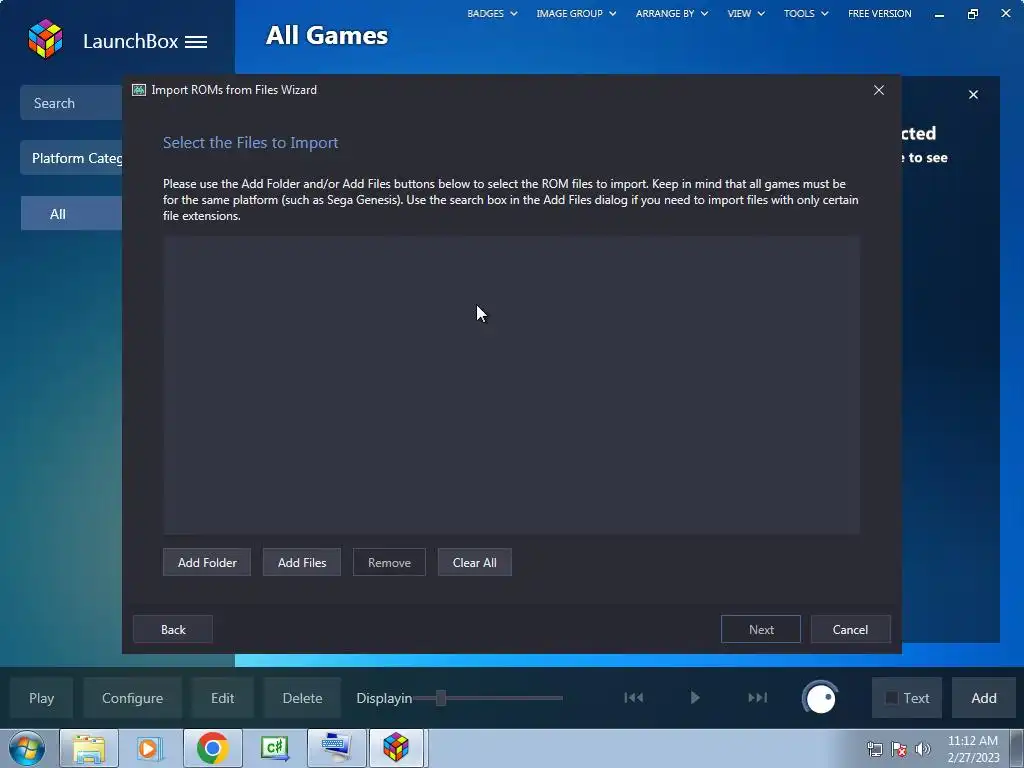1024x768 pixels.
Task: Open the Action Center flag icon
Action: pyautogui.click(x=899, y=749)
